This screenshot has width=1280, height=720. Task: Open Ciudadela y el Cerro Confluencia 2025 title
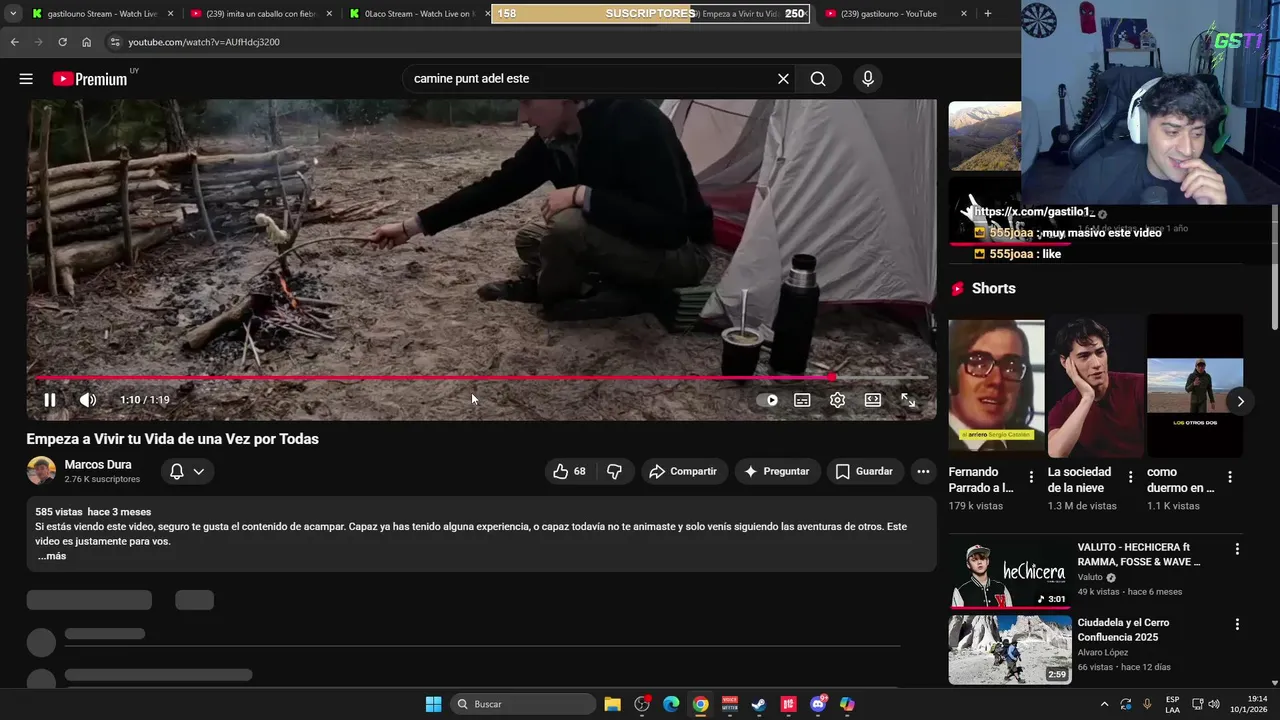1123,630
